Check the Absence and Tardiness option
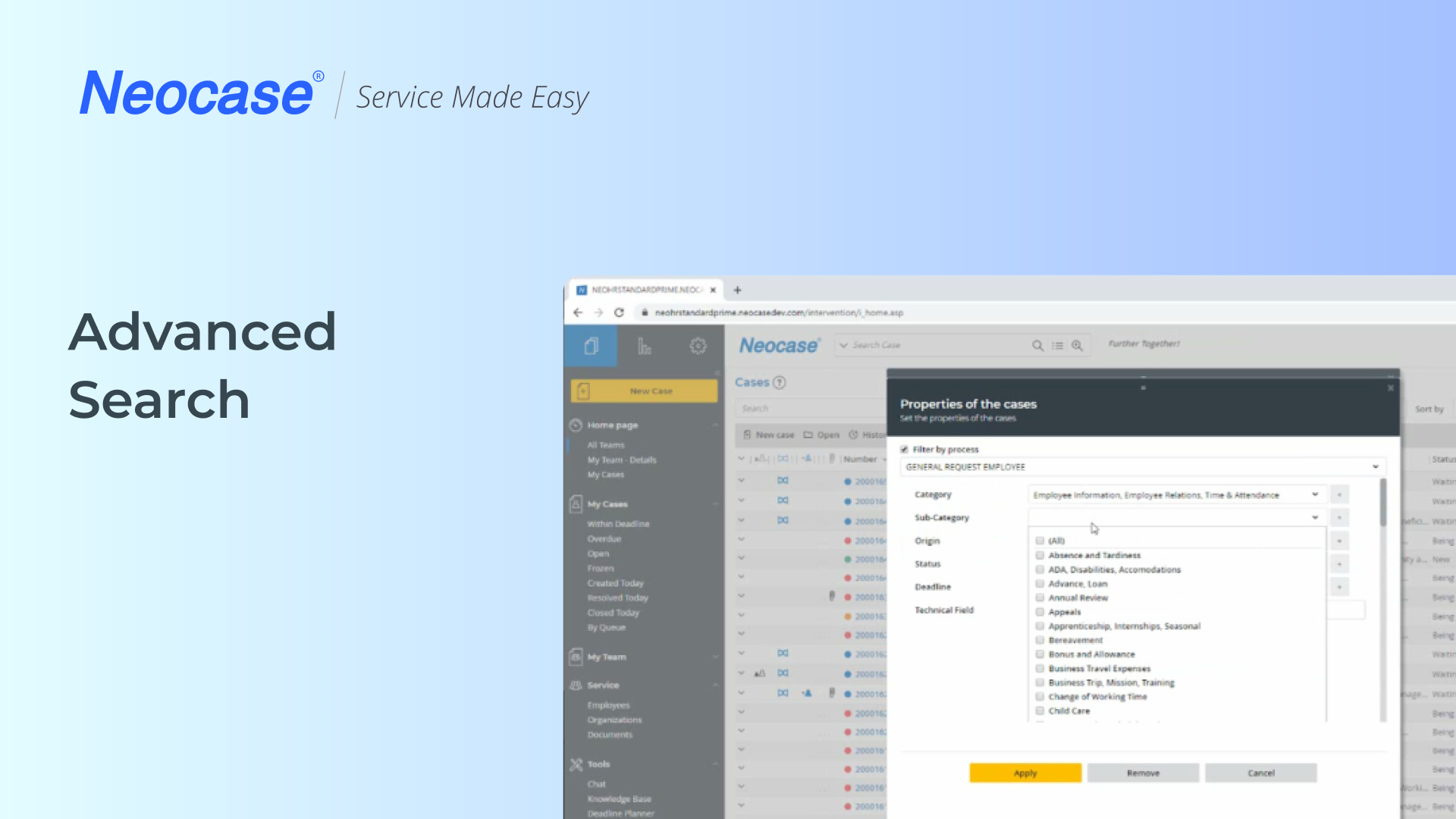This screenshot has height=819, width=1456. pos(1040,555)
